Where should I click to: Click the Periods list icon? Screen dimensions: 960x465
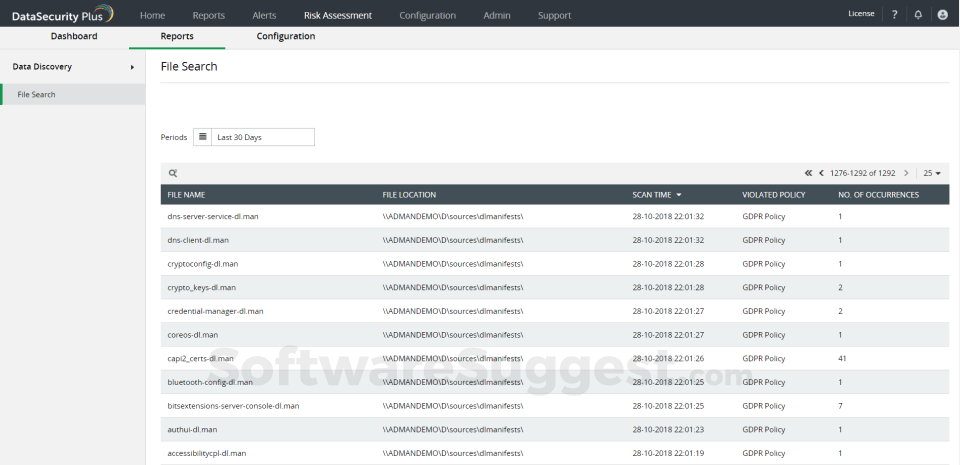(202, 137)
